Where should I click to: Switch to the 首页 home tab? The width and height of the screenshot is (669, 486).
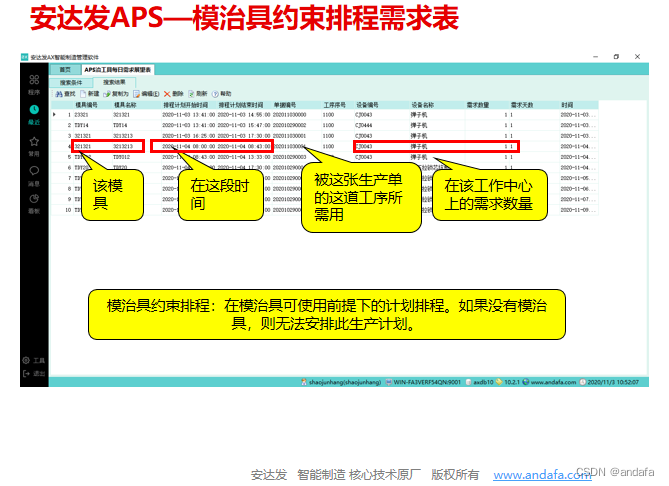tap(65, 70)
